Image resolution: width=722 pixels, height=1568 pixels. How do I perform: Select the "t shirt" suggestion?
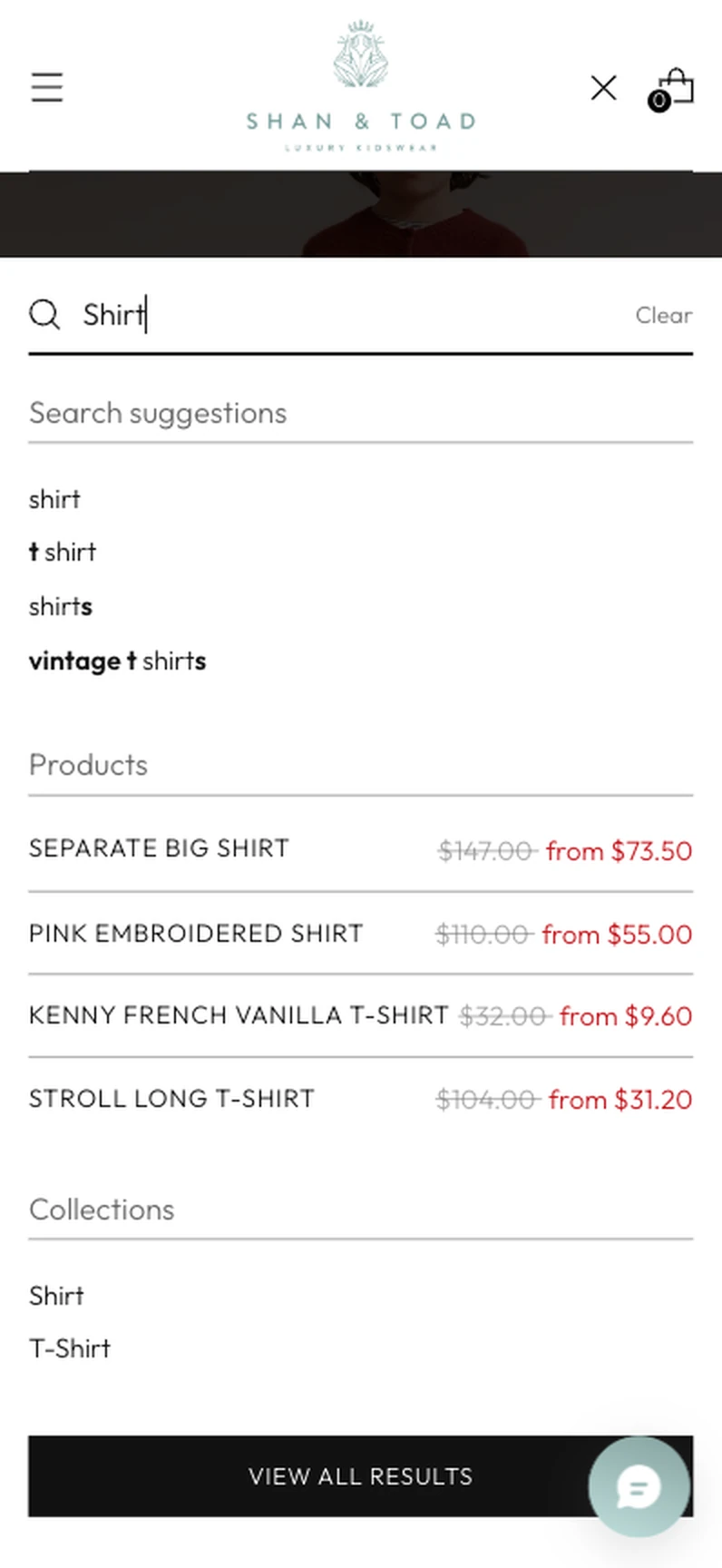(x=63, y=552)
